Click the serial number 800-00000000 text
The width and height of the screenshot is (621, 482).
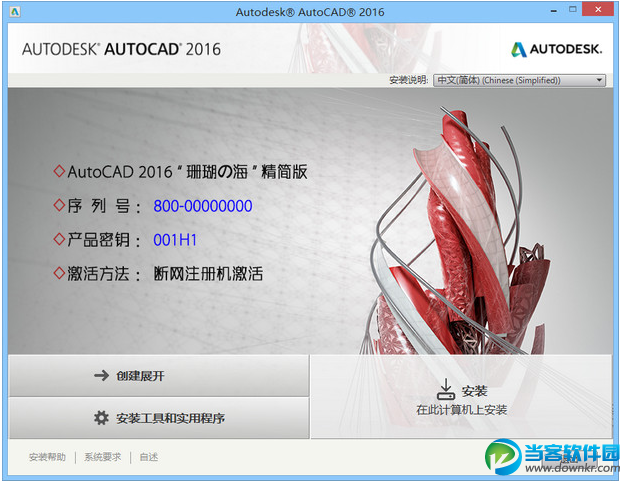click(x=203, y=206)
